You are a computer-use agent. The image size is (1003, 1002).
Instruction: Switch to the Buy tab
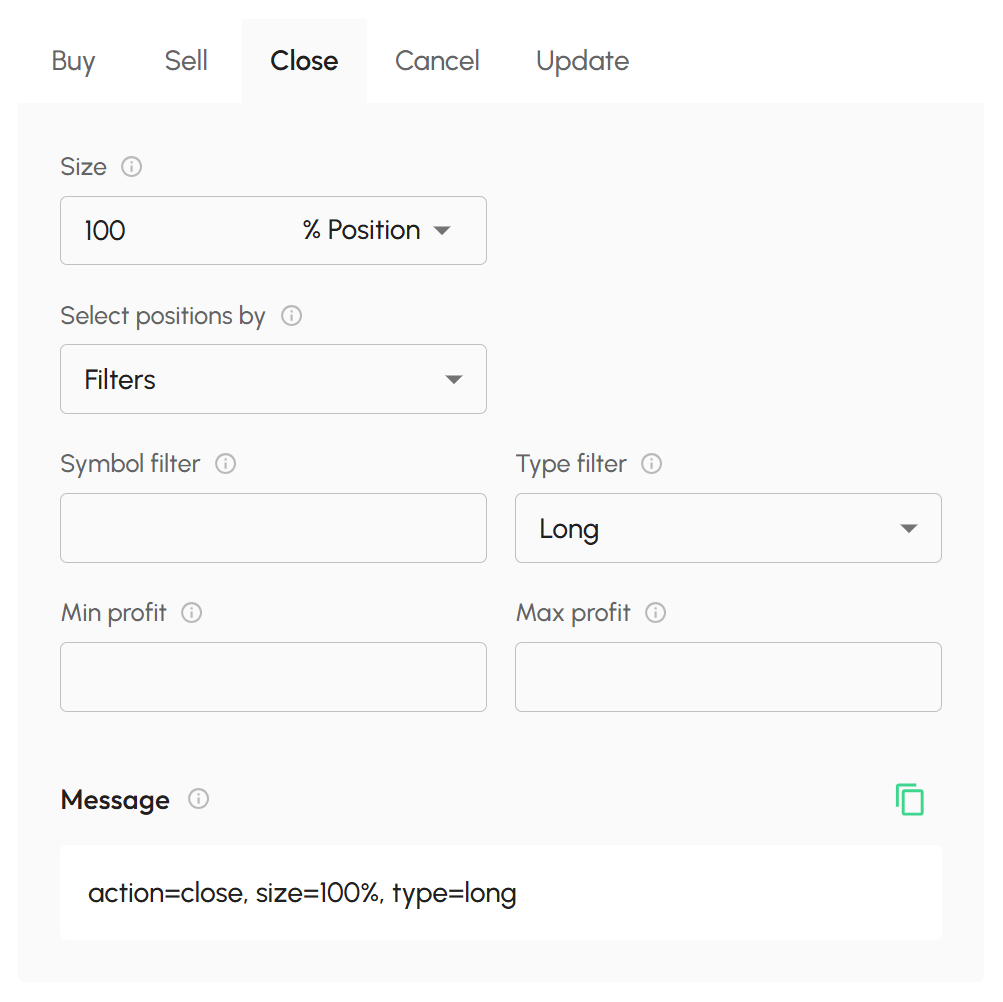(x=73, y=61)
